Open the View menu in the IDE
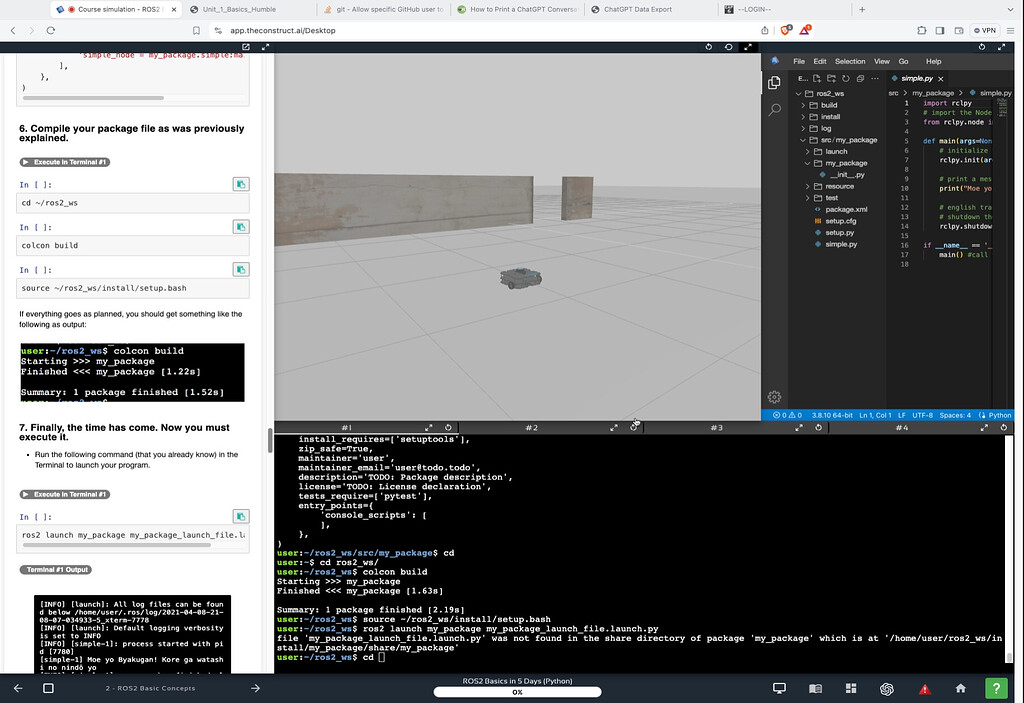 point(882,61)
